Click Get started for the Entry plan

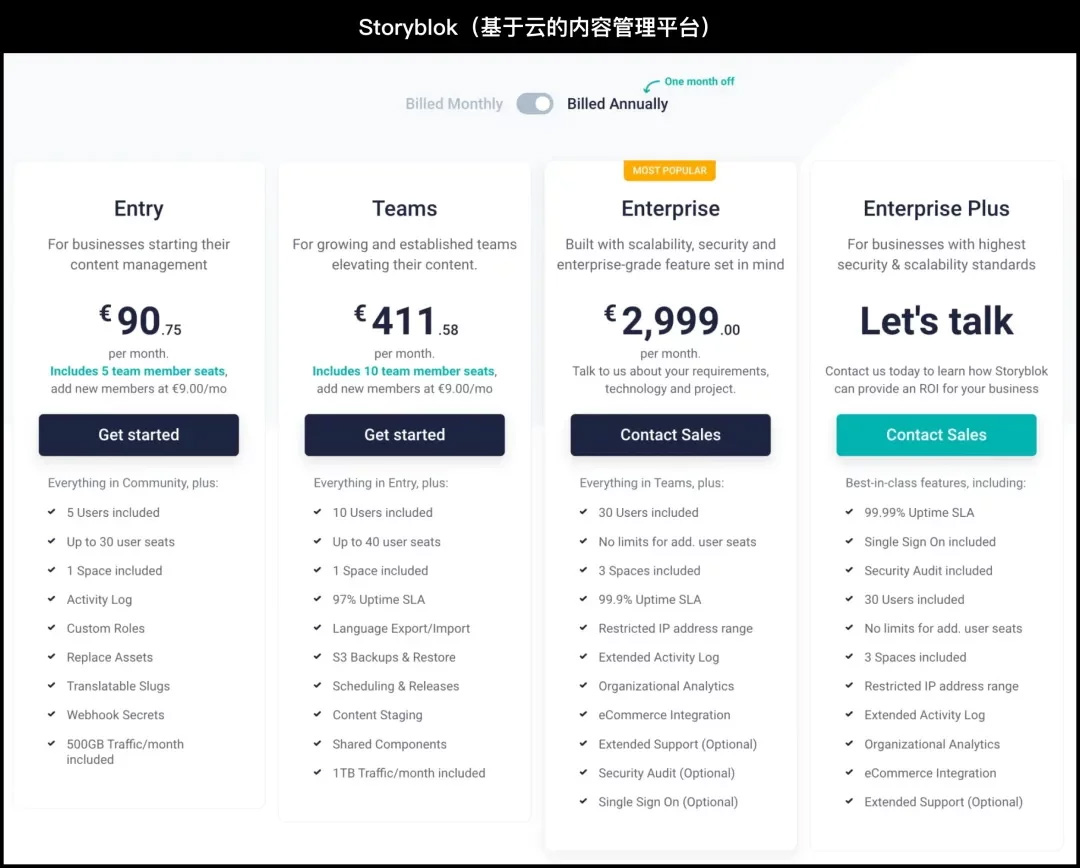tap(138, 435)
